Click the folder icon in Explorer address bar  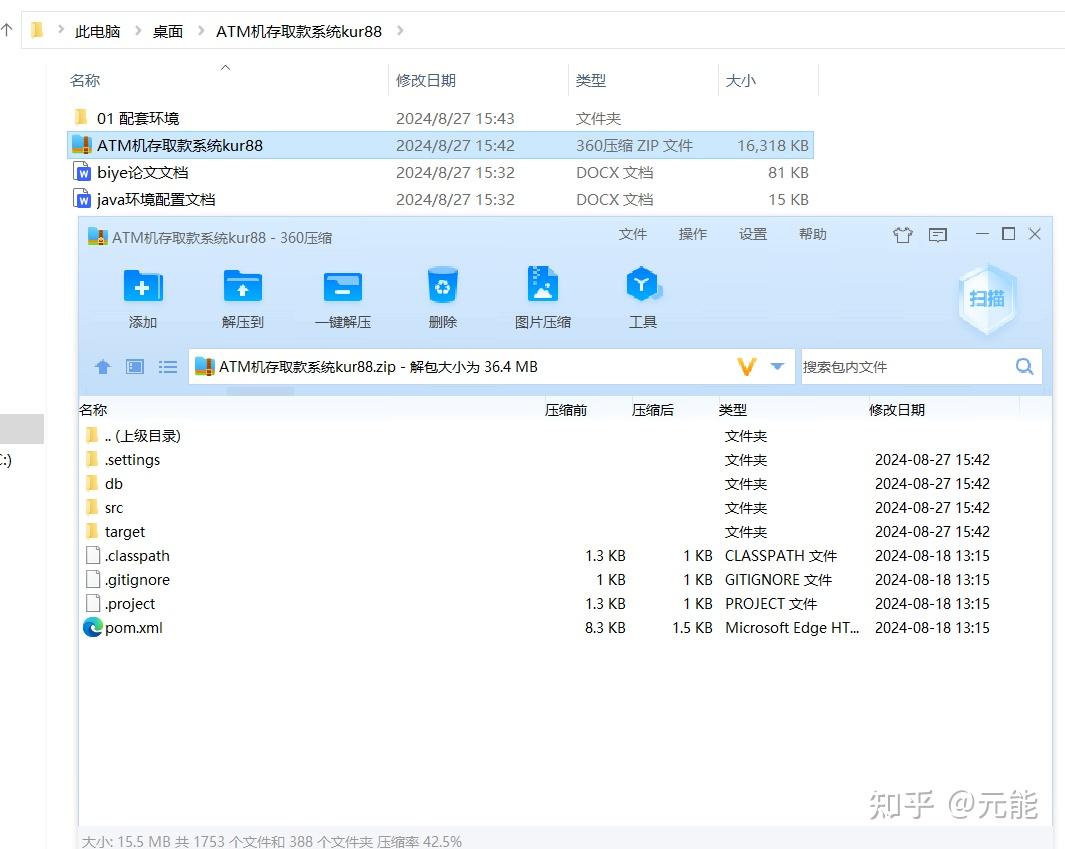tap(37, 30)
